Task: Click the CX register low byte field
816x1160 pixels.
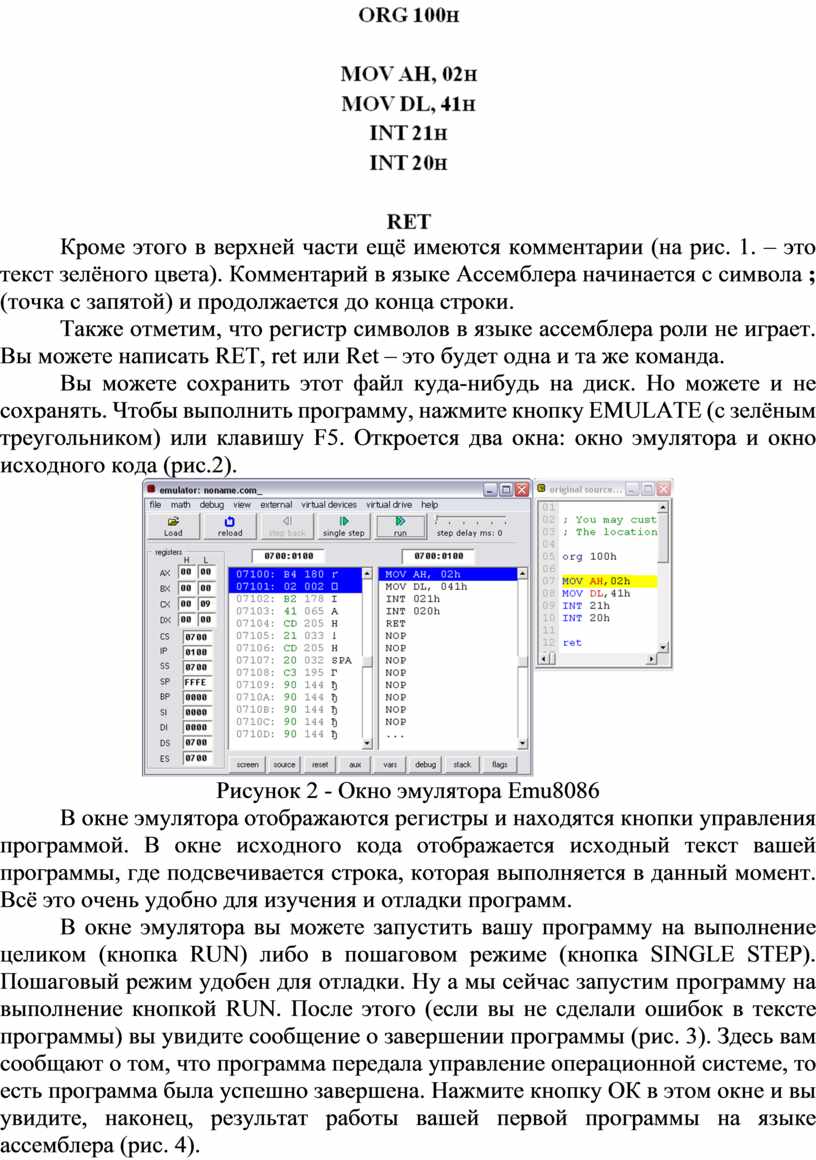Action: pos(206,604)
